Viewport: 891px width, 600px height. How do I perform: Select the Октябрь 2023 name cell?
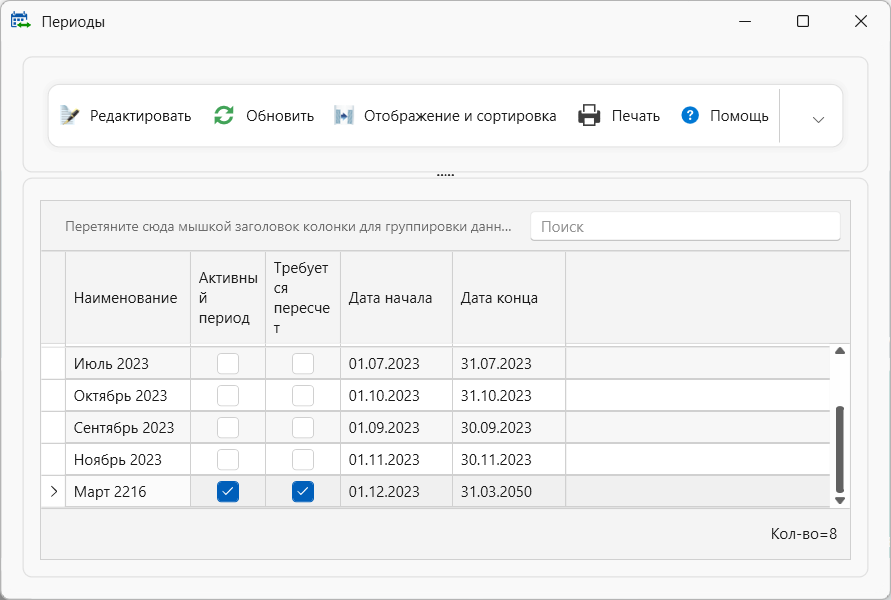pos(128,395)
